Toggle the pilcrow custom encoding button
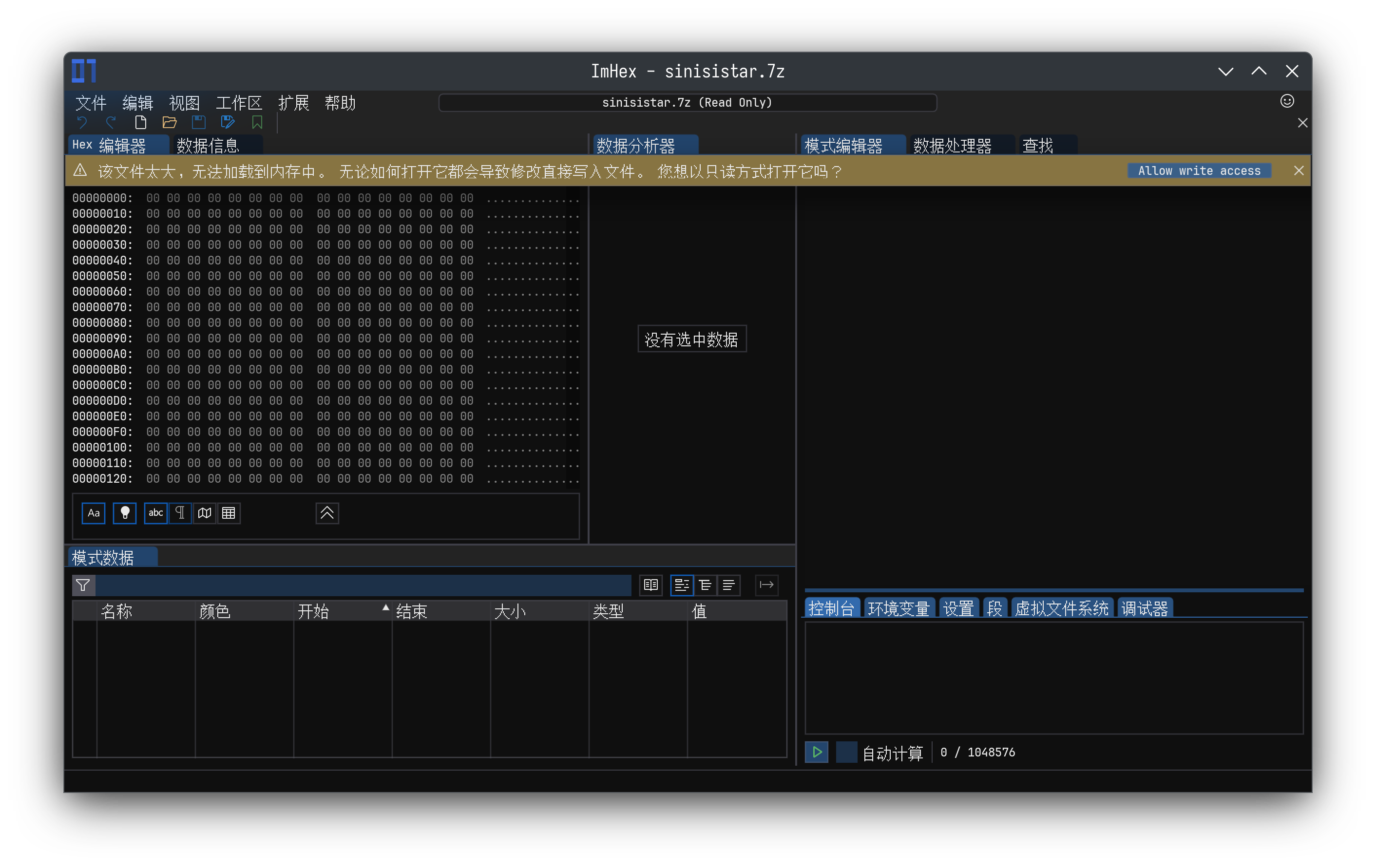The width and height of the screenshot is (1376, 868). click(x=180, y=513)
